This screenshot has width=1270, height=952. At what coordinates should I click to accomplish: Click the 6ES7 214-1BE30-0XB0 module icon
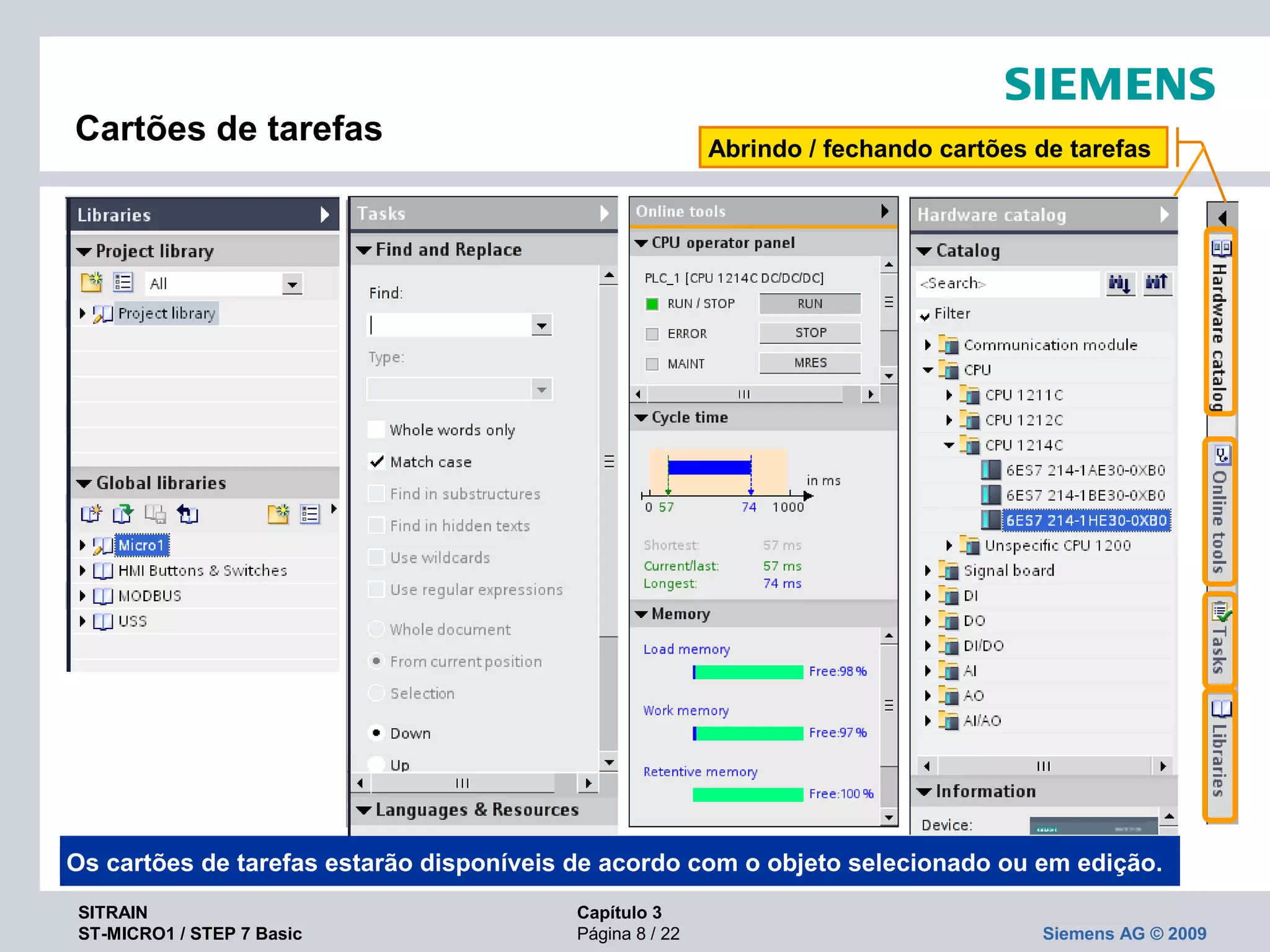click(x=991, y=495)
